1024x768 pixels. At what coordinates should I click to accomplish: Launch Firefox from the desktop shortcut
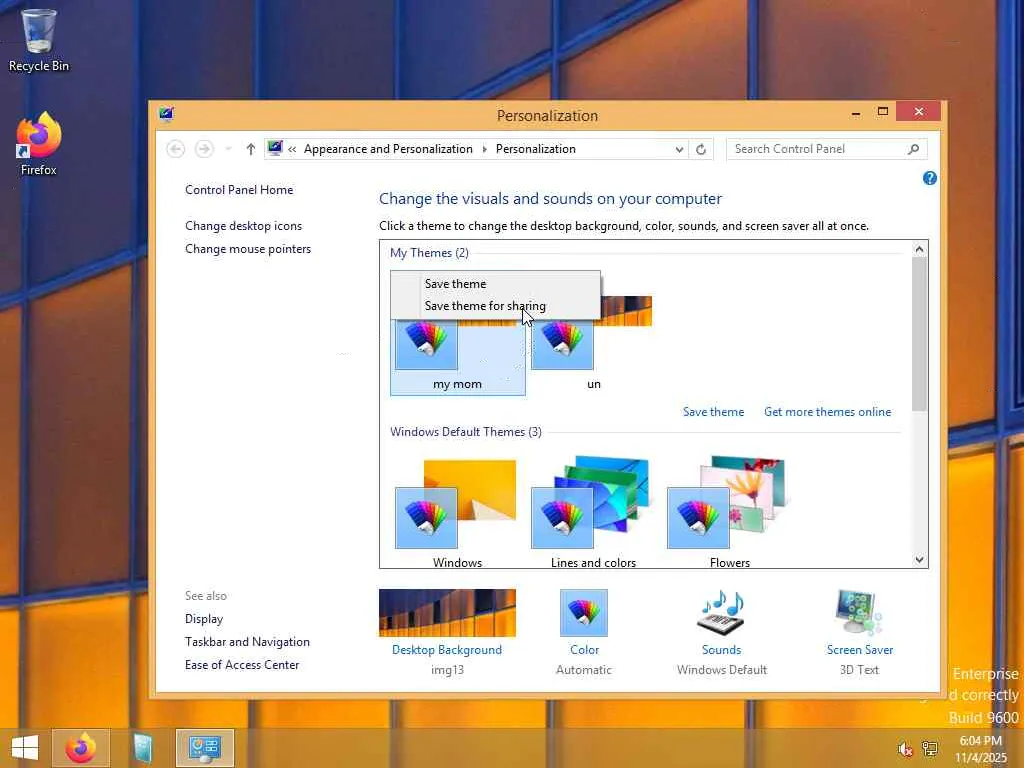[39, 144]
